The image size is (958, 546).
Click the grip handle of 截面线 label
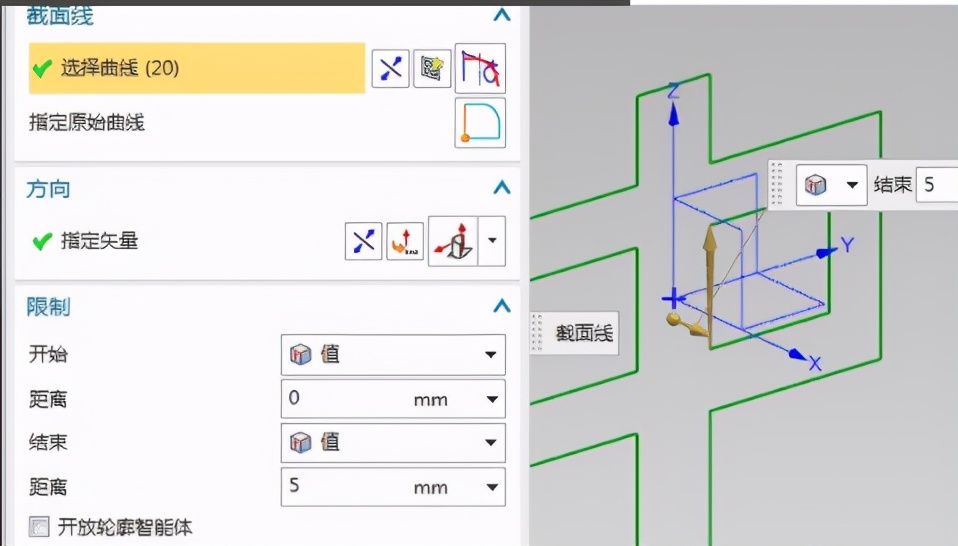coord(537,333)
